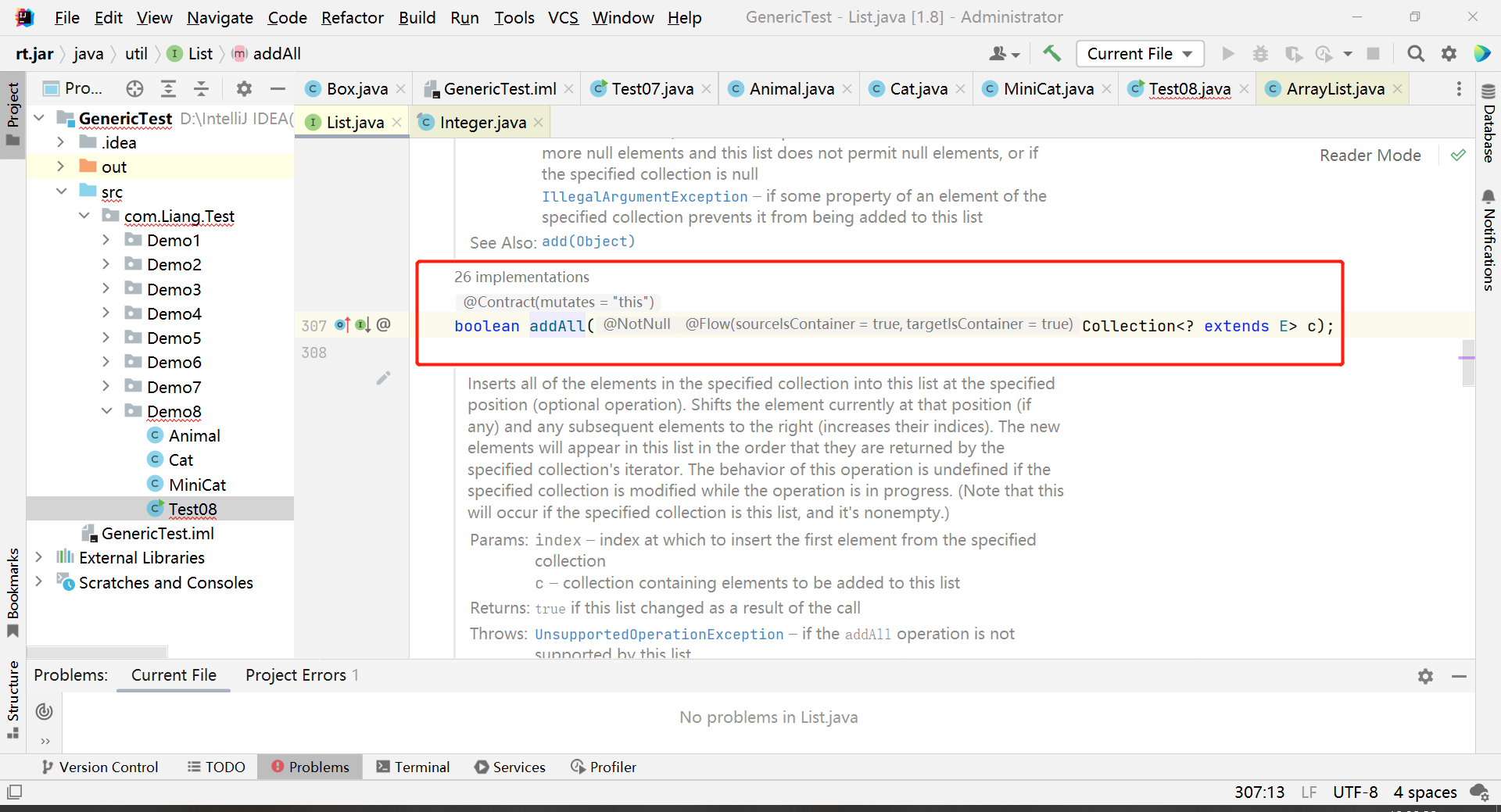Collapse the src folder

[x=61, y=191]
